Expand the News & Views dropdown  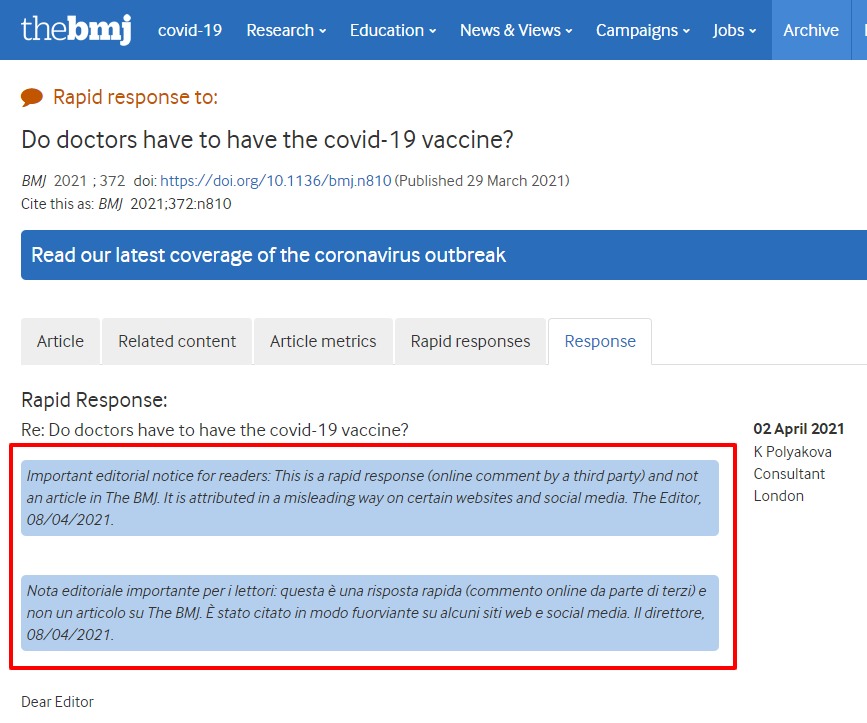click(516, 30)
